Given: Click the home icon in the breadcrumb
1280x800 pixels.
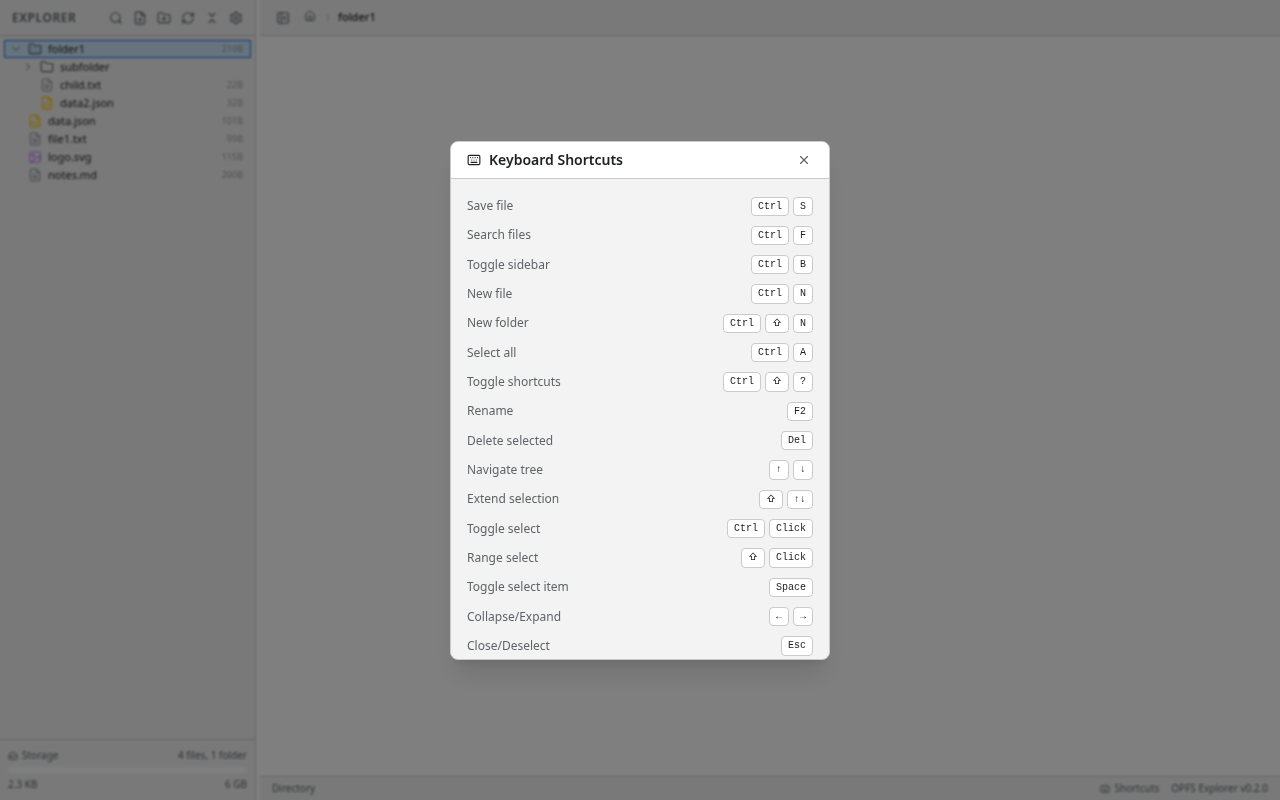Looking at the screenshot, I should click(310, 17).
